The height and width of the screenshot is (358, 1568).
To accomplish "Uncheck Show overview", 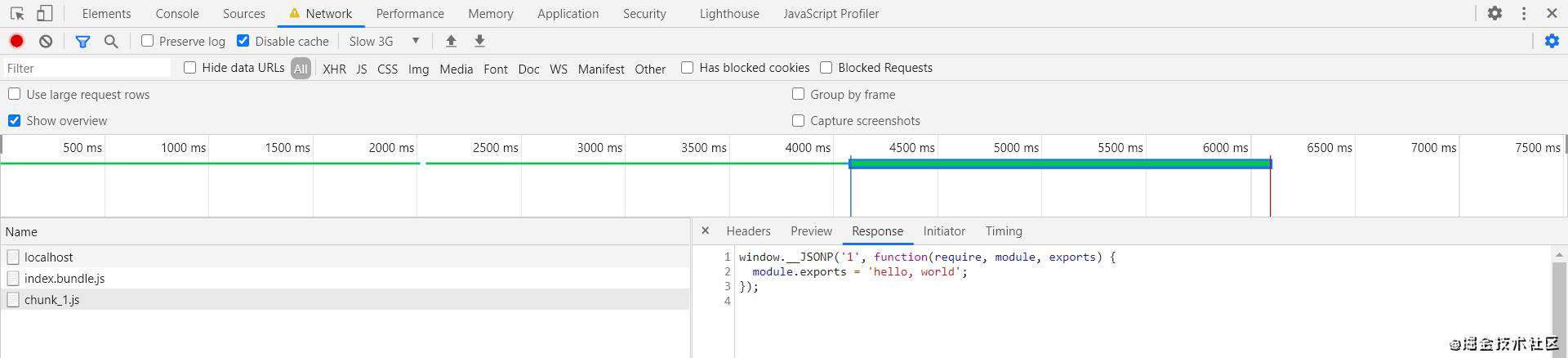I will pos(14,120).
